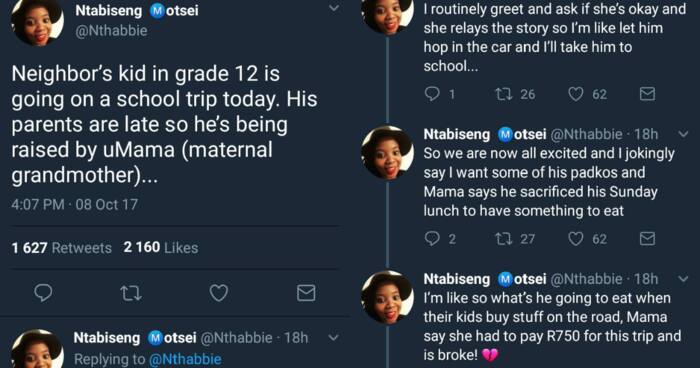700x368 pixels.
Task: Send main tweet via direct message envelope
Action: point(306,293)
